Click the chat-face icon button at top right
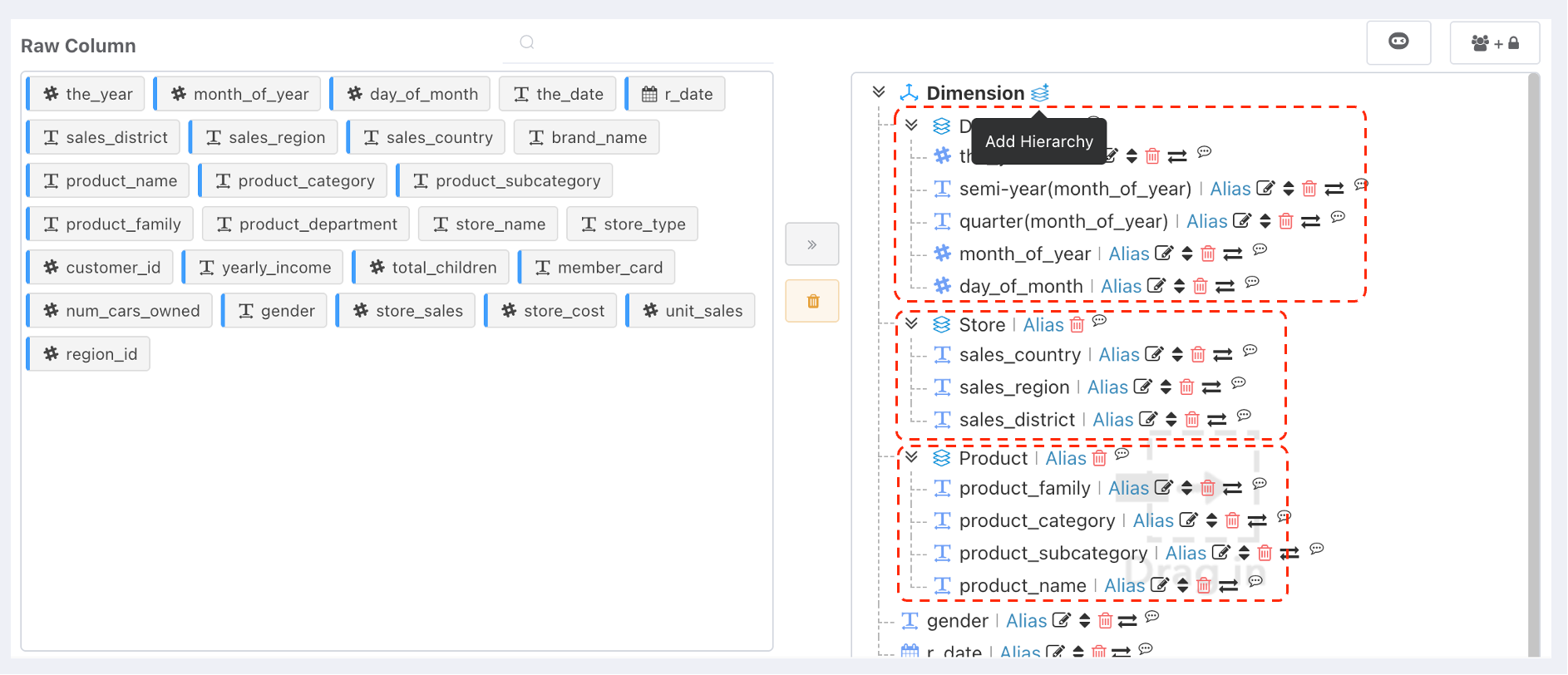 point(1398,42)
